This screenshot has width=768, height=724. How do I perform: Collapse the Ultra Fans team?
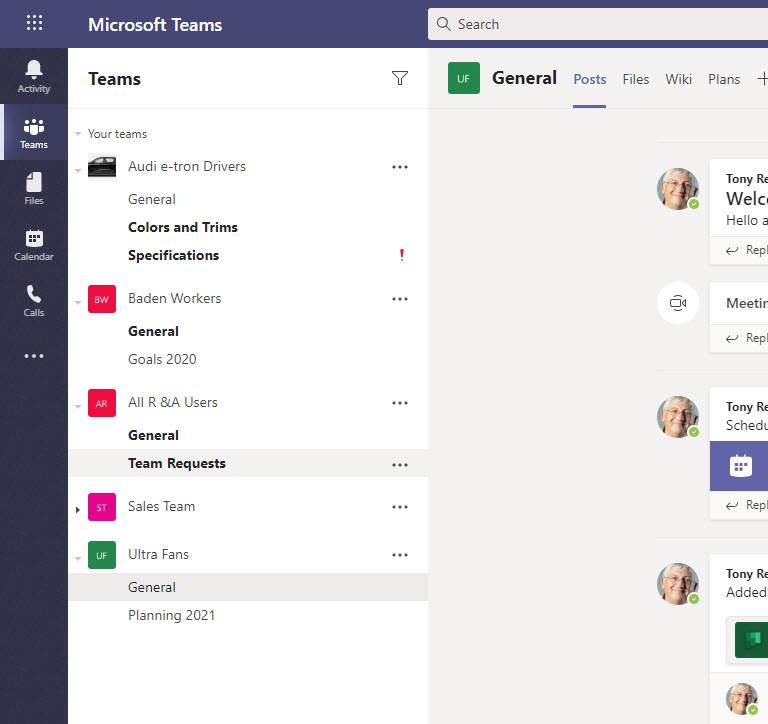[78, 558]
